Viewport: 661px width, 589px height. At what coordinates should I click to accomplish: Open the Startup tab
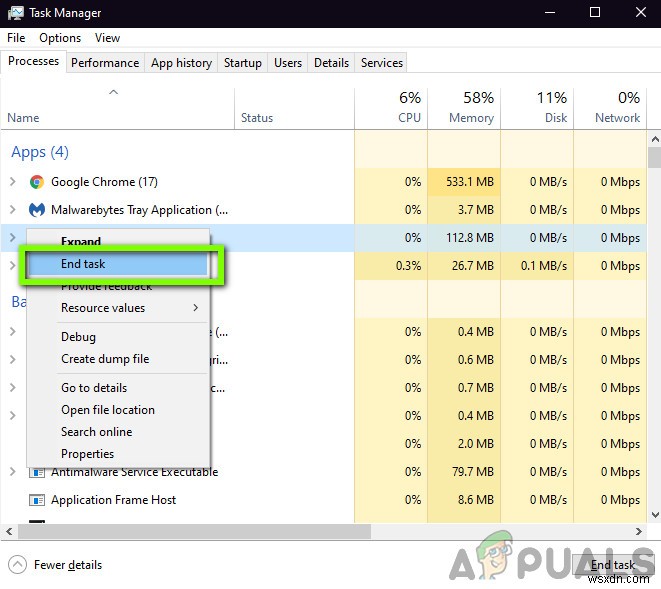(242, 63)
